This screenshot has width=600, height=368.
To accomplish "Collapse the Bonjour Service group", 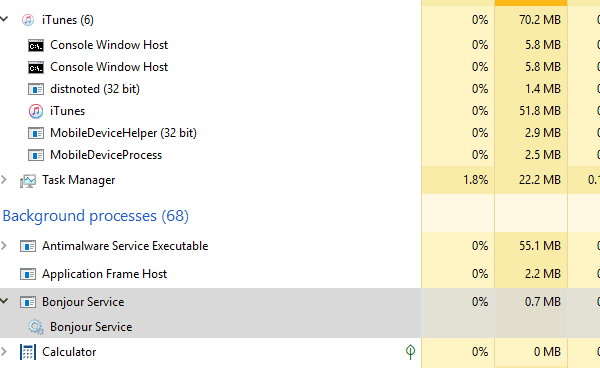I will [x=4, y=301].
